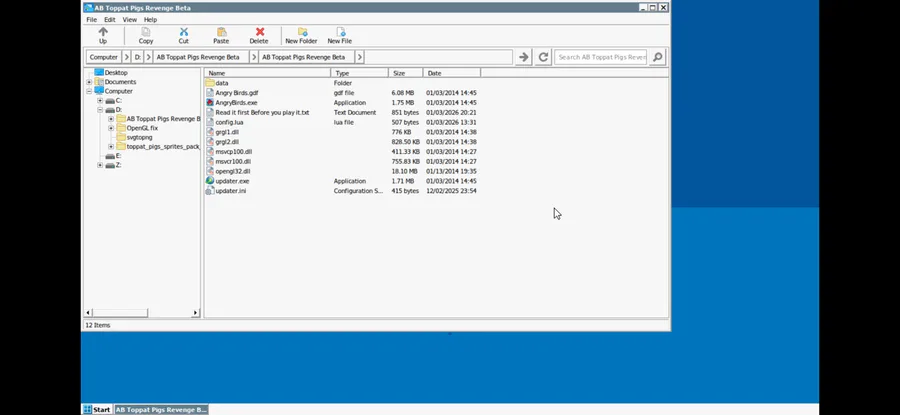Click the Copy toolbar icon
Viewport: 900px width, 415px height.
tap(146, 32)
